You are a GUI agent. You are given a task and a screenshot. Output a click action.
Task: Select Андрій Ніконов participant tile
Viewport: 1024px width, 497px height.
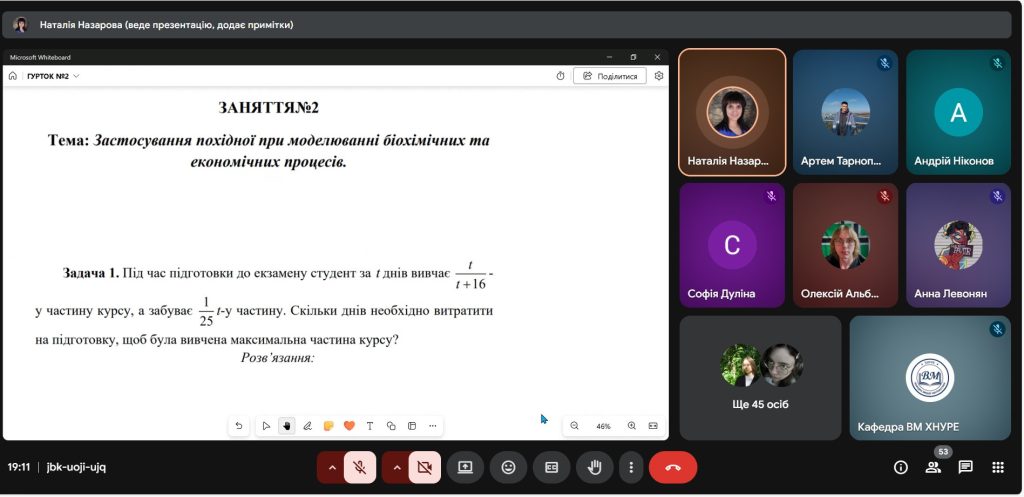point(958,112)
